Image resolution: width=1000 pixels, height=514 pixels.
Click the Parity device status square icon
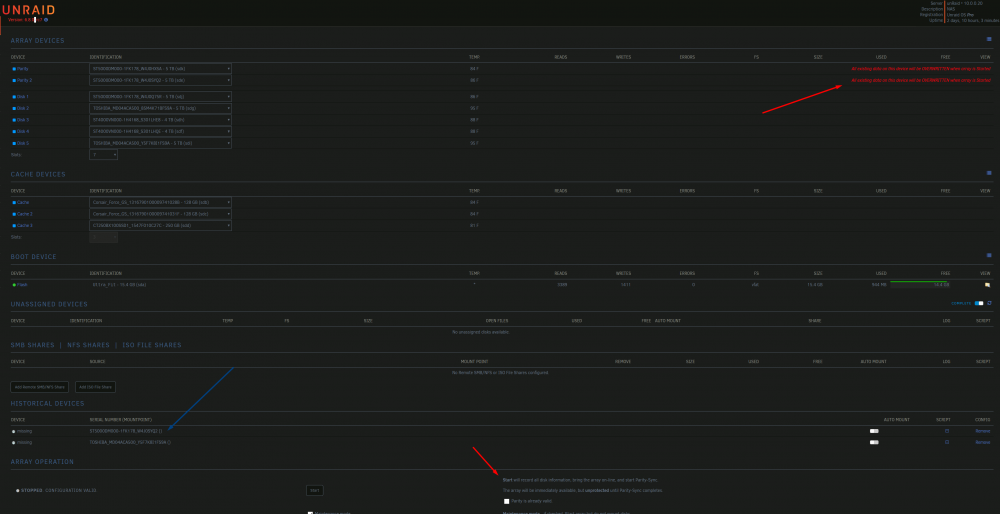click(14, 68)
